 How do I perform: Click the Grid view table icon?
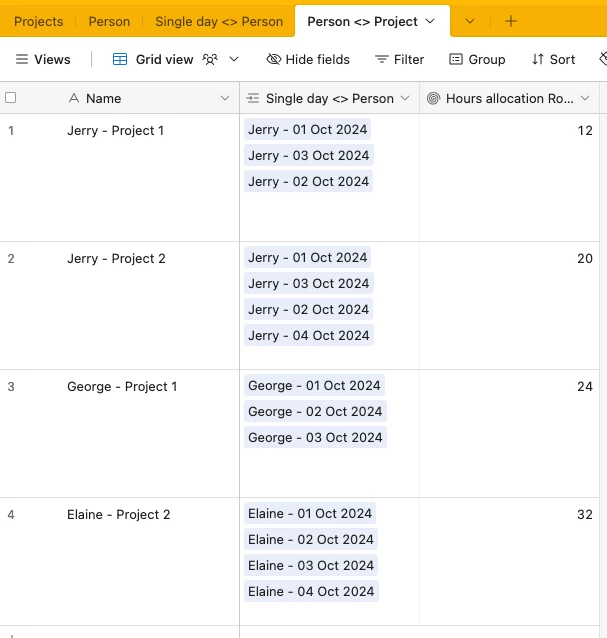[120, 59]
